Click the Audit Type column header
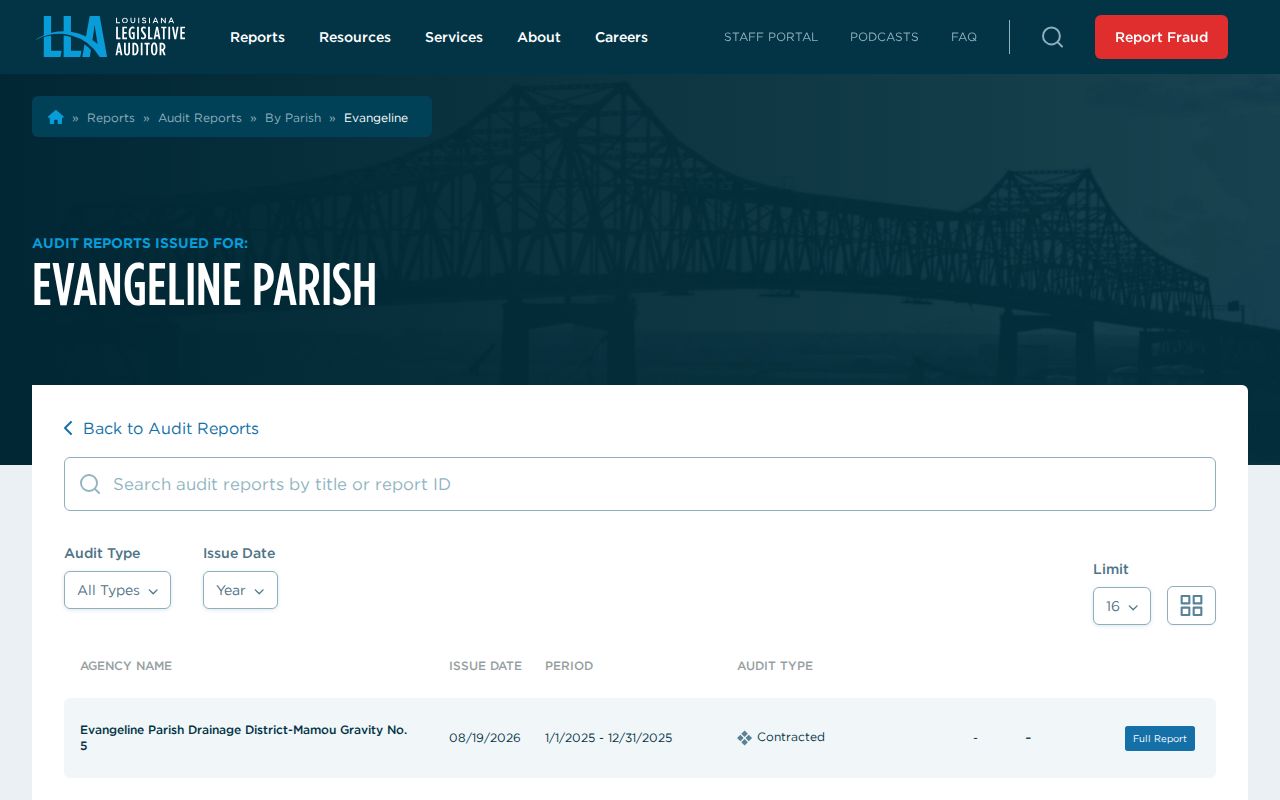This screenshot has height=800, width=1280. point(775,666)
